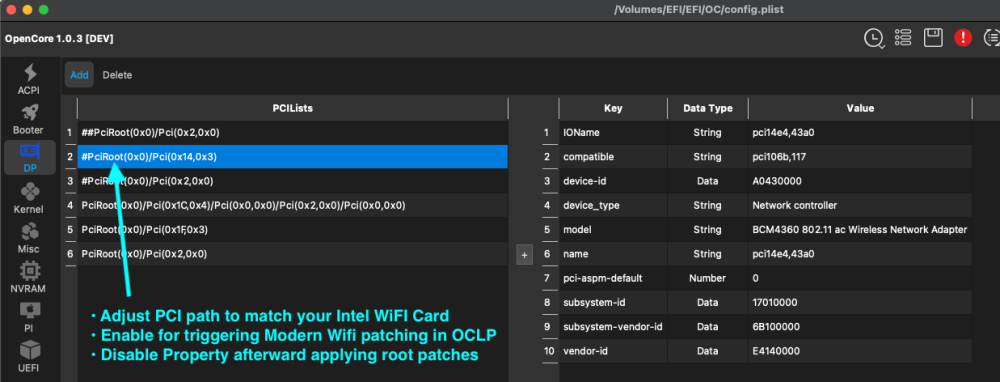Click the E4140000 value
The image size is (1000, 382).
[860, 351]
